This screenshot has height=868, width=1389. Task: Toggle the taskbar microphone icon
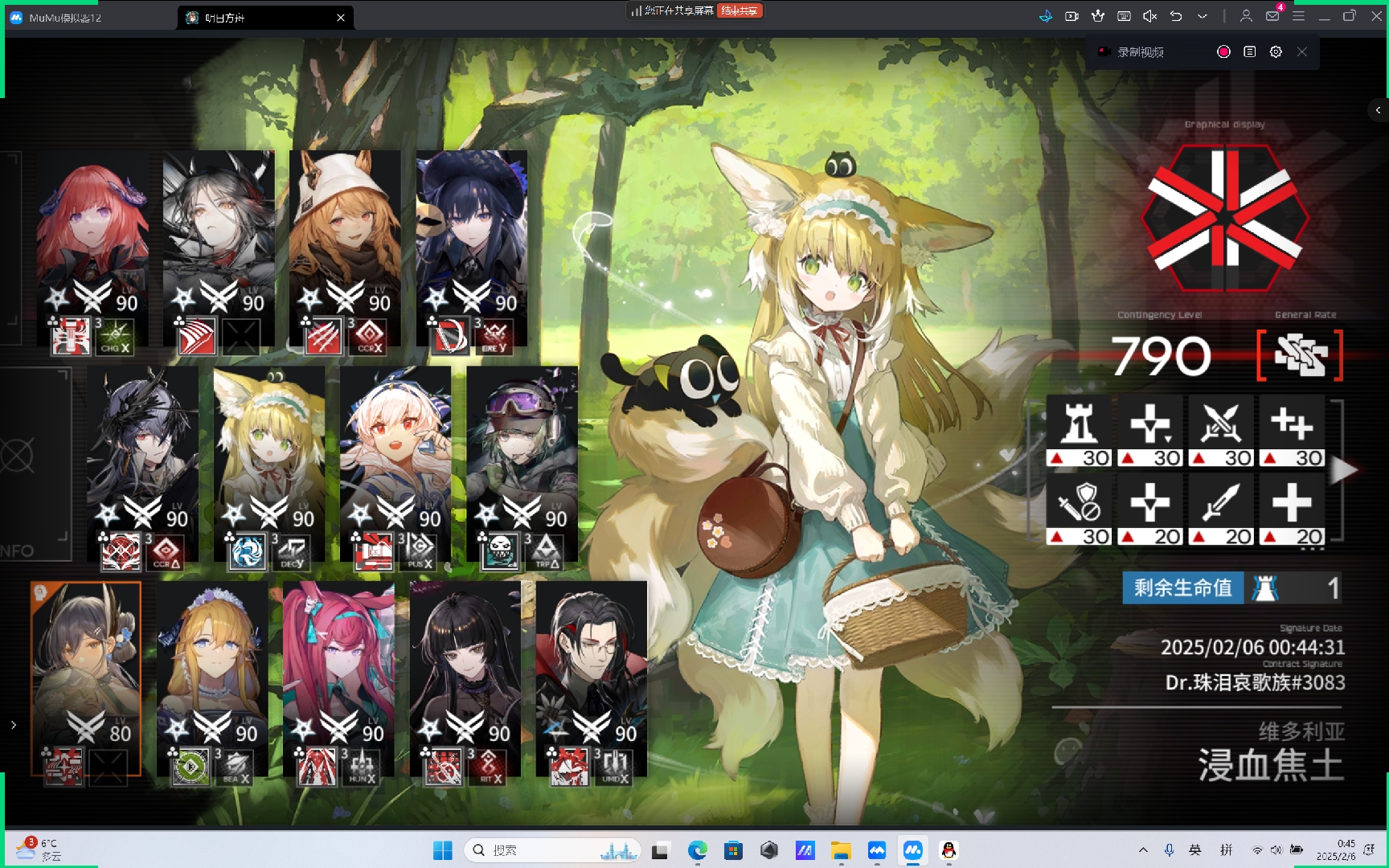(1170, 850)
